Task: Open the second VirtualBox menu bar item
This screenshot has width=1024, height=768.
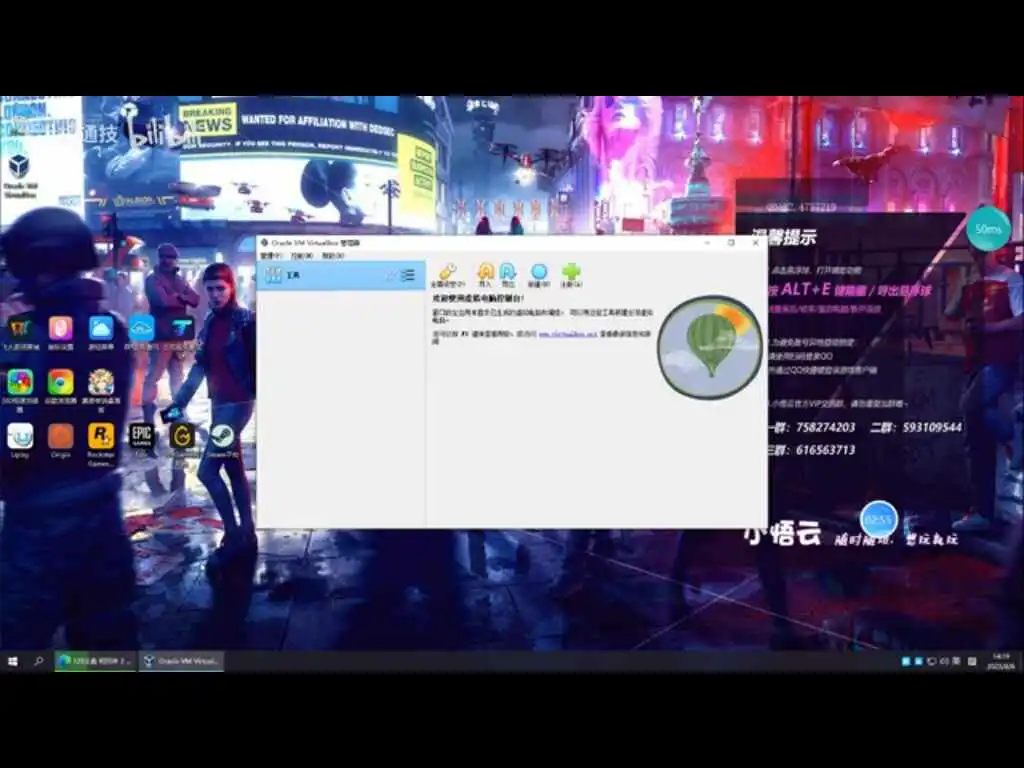Action: point(301,256)
